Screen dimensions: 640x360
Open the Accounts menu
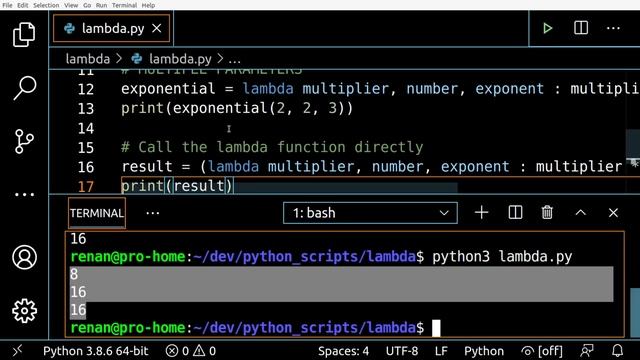[x=24, y=257]
